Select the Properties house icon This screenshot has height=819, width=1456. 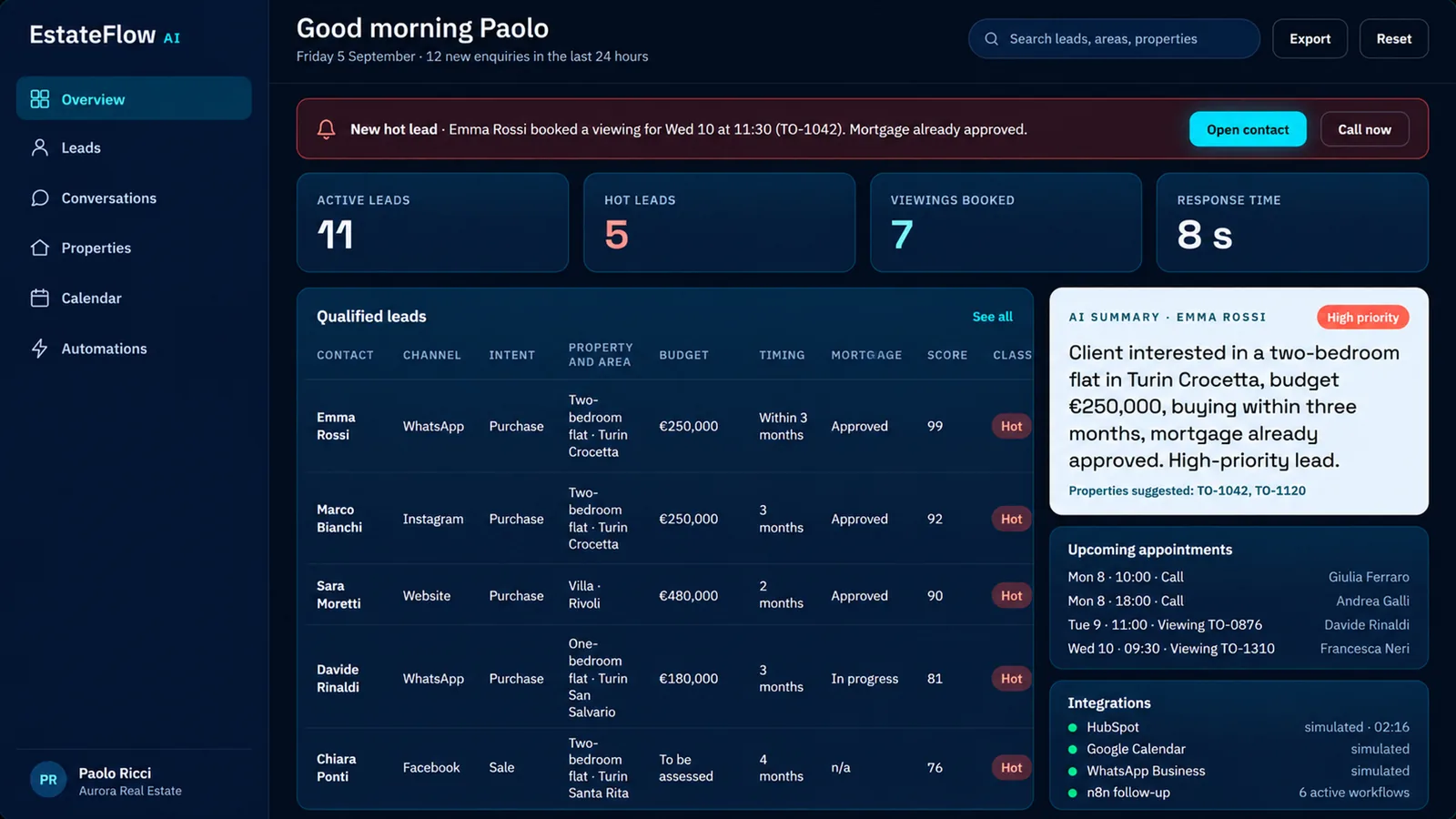(39, 248)
